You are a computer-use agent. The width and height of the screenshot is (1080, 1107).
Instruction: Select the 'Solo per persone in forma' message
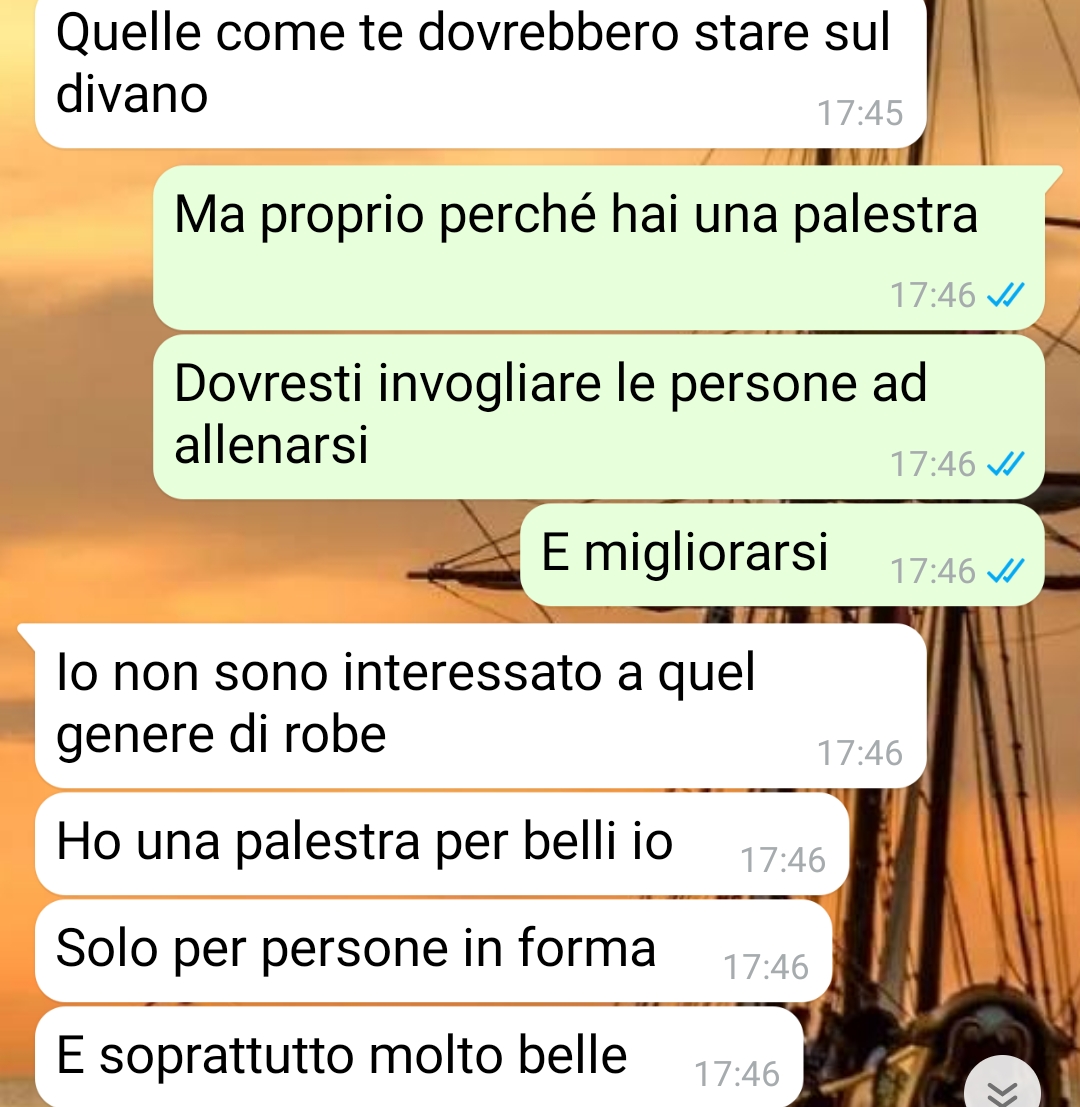point(433,950)
